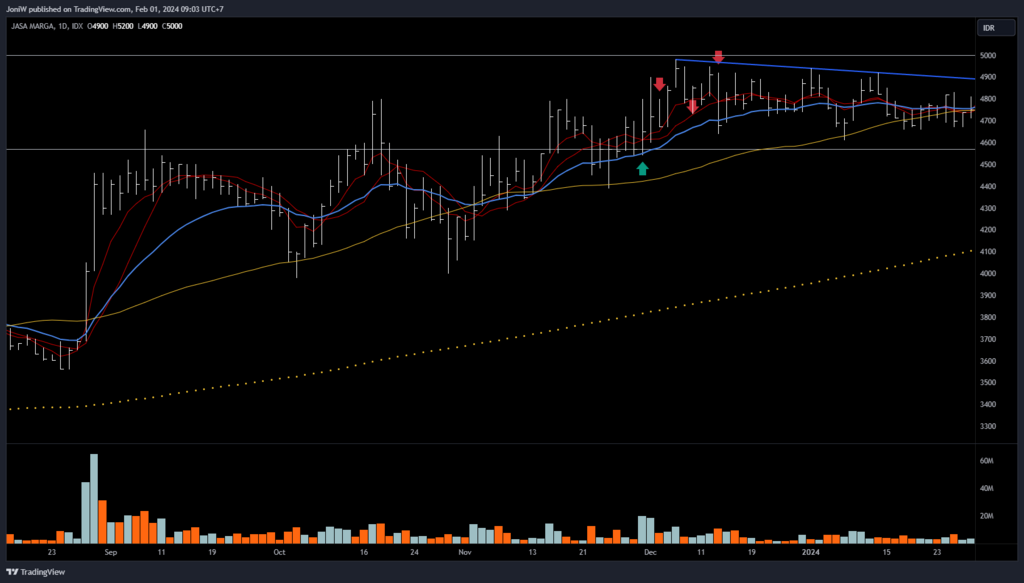Click the Dec label on the time axis
The width and height of the screenshot is (1024, 583).
pyautogui.click(x=651, y=551)
